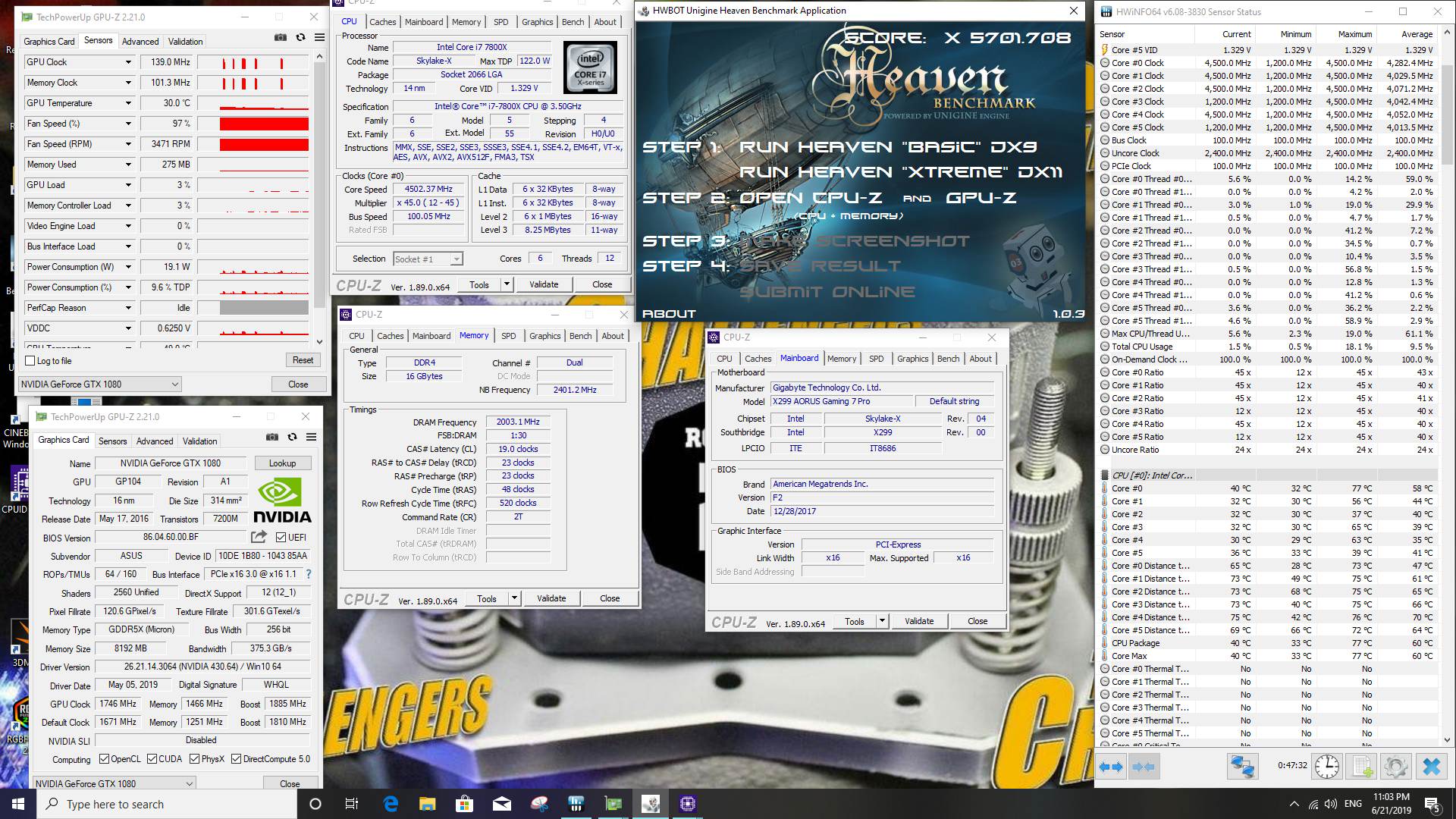Switch to Advanced tab in GPU-Z Sensors window
This screenshot has height=819, width=1456.
pyautogui.click(x=140, y=42)
